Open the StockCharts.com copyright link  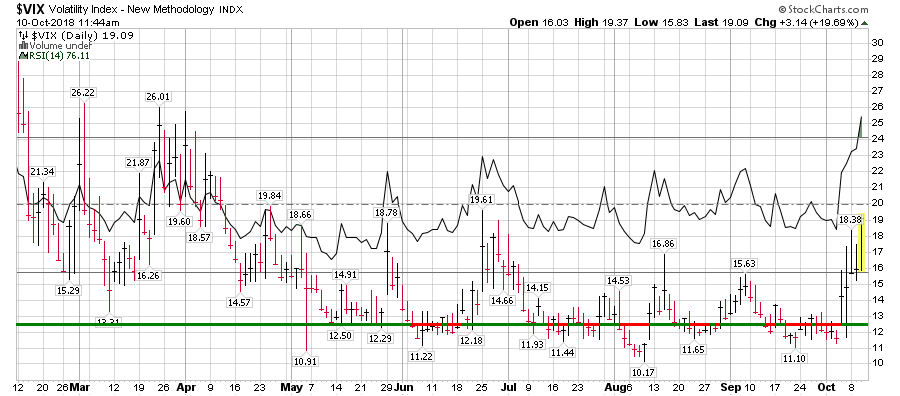[x=824, y=9]
